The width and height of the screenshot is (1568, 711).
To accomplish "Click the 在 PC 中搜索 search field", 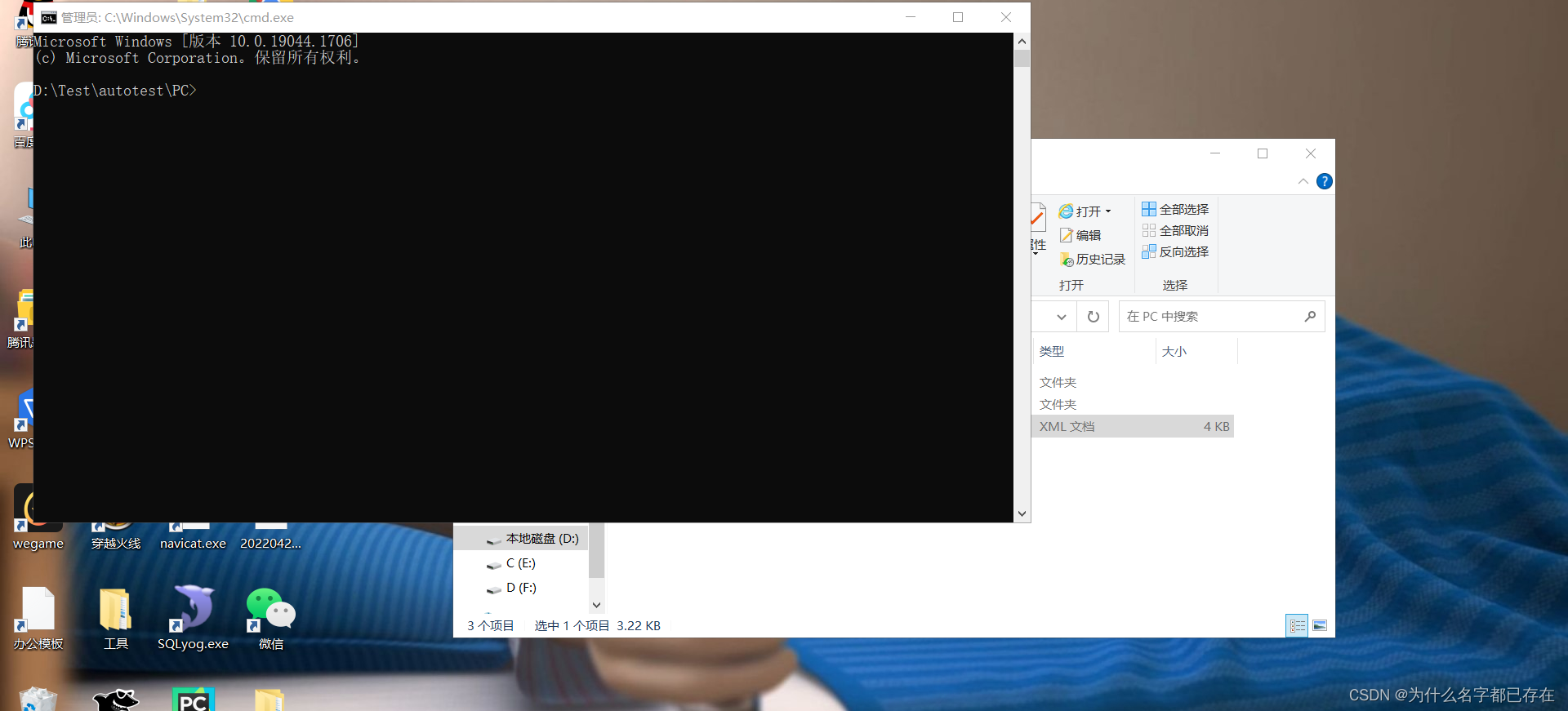I will (1222, 317).
